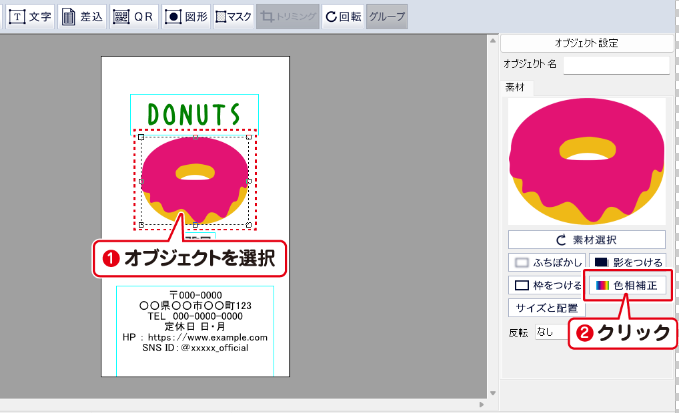
Task: Click the 差込 insert tool
Action: [x=82, y=17]
